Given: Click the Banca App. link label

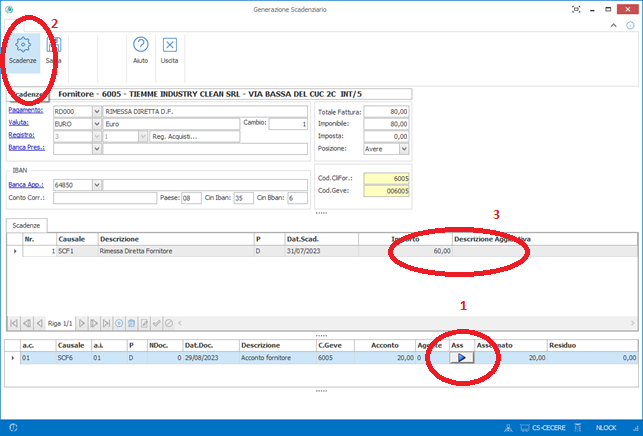Looking at the screenshot, I should coord(26,185).
